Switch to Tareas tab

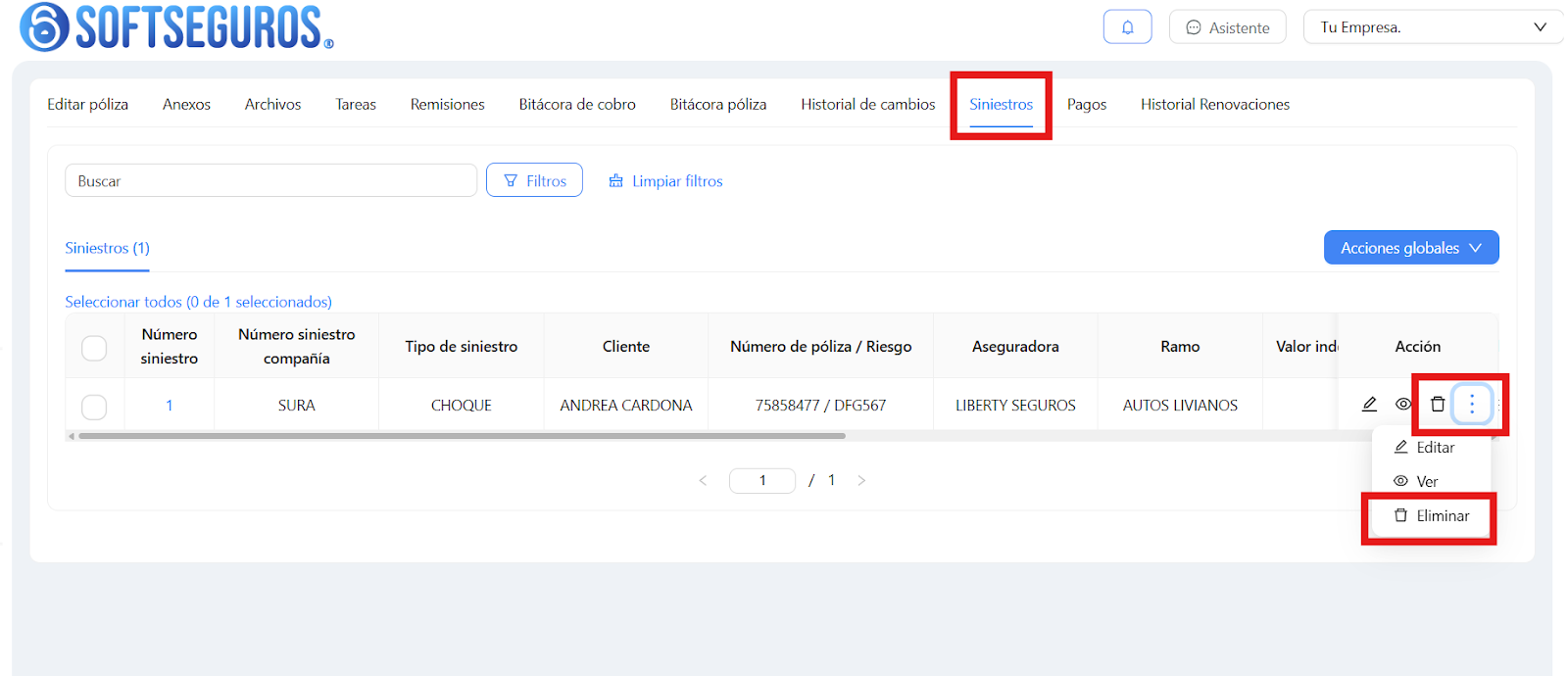[356, 104]
